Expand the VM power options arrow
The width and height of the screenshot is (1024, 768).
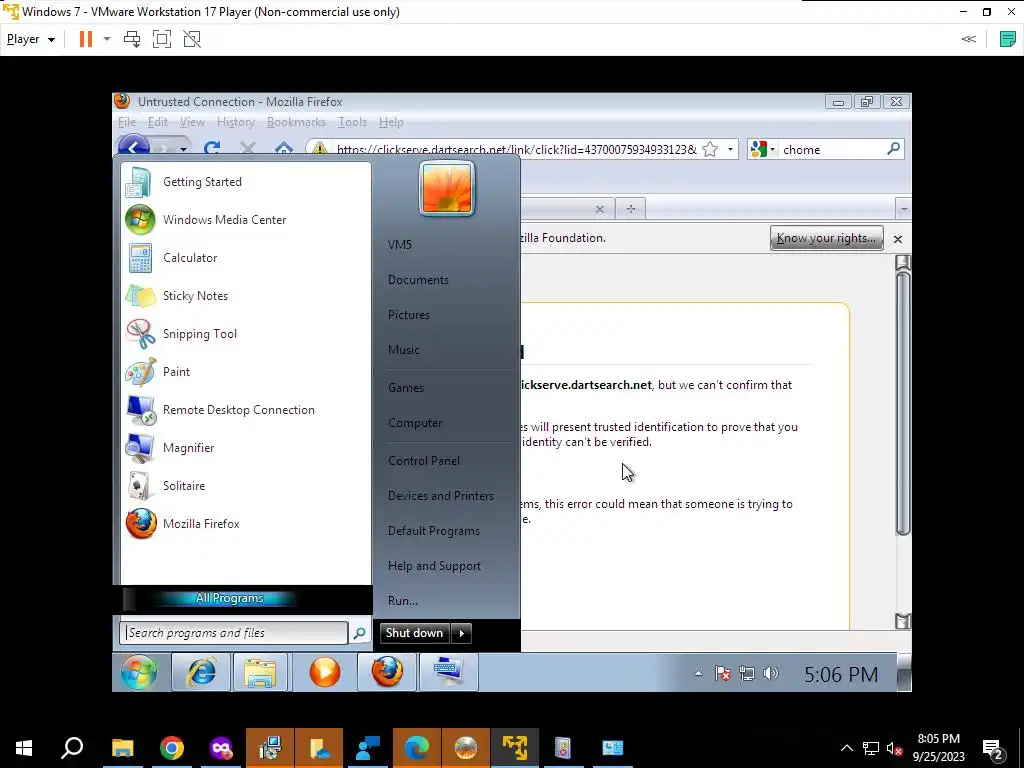coord(107,39)
